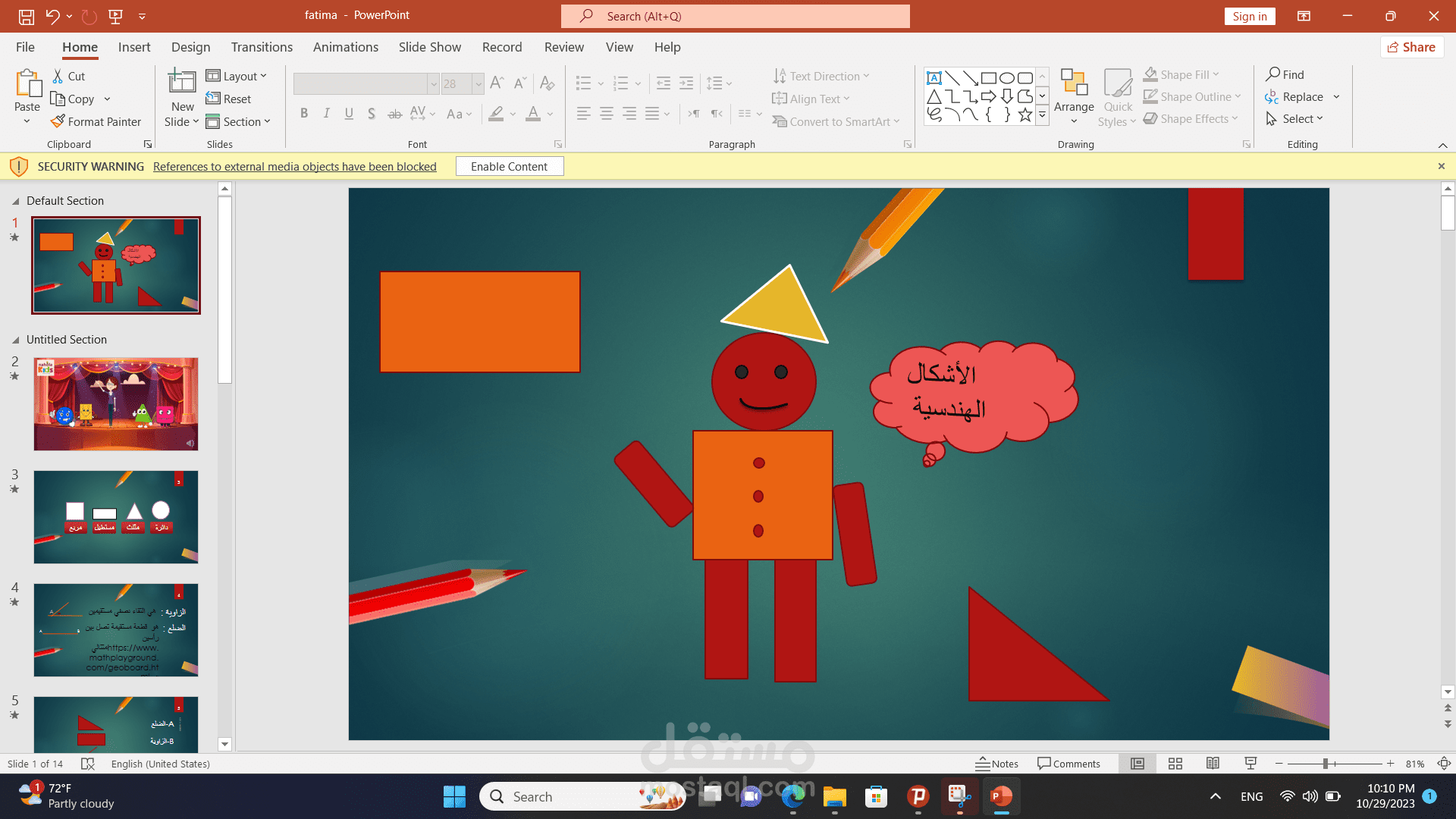Image resolution: width=1456 pixels, height=819 pixels.
Task: Switch to the Design tab
Action: pyautogui.click(x=190, y=47)
